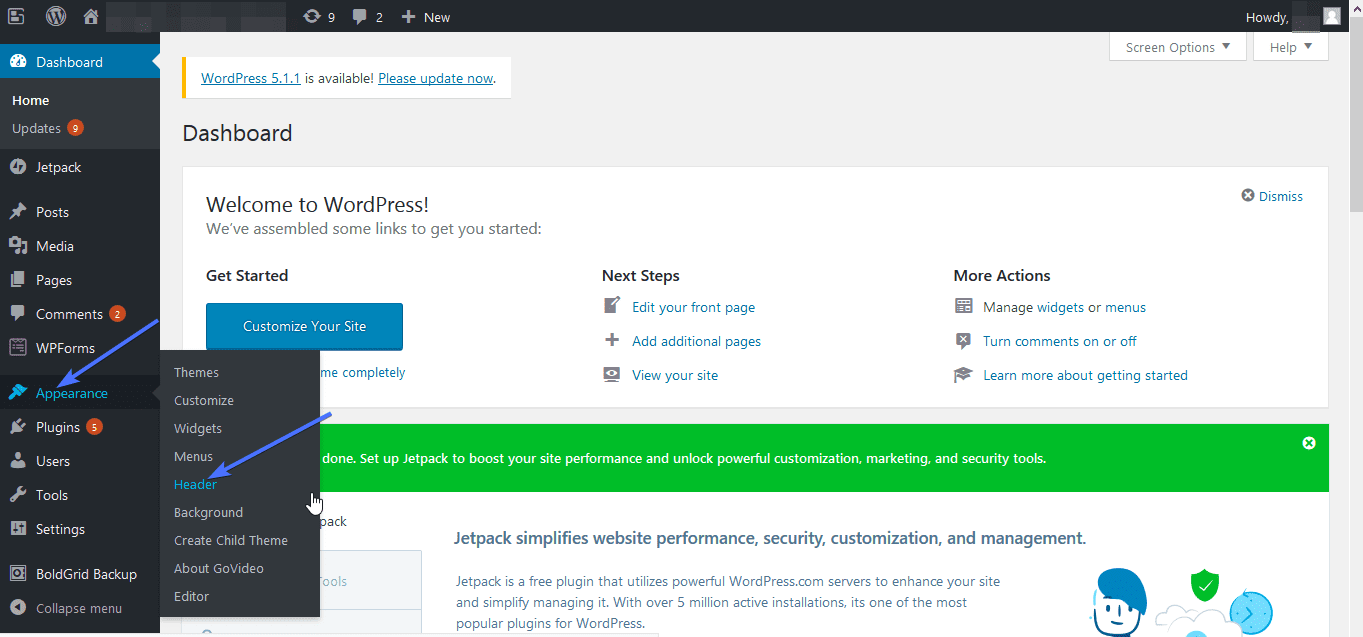Image resolution: width=1363 pixels, height=637 pixels.
Task: Open Themes from the Appearance submenu
Action: [x=196, y=371]
